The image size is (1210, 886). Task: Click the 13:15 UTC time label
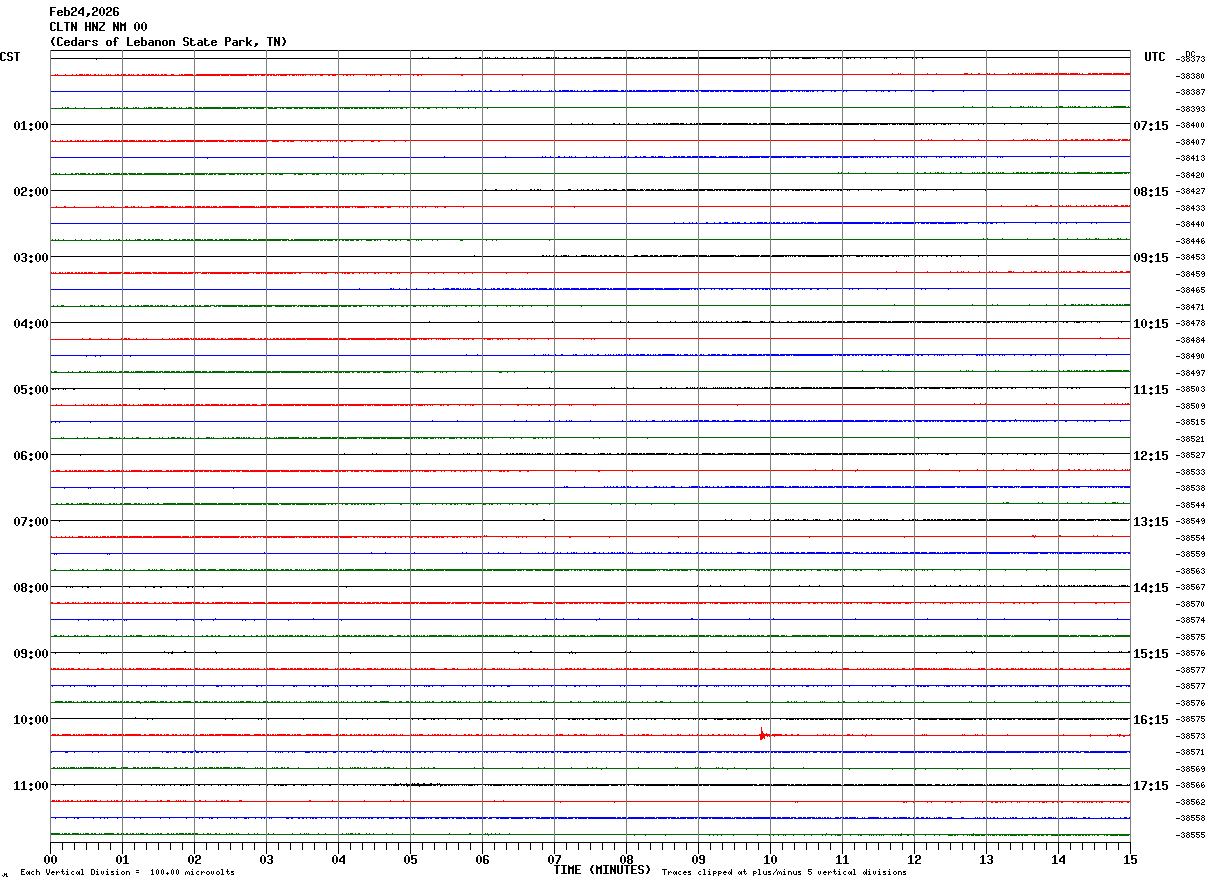tap(1151, 521)
